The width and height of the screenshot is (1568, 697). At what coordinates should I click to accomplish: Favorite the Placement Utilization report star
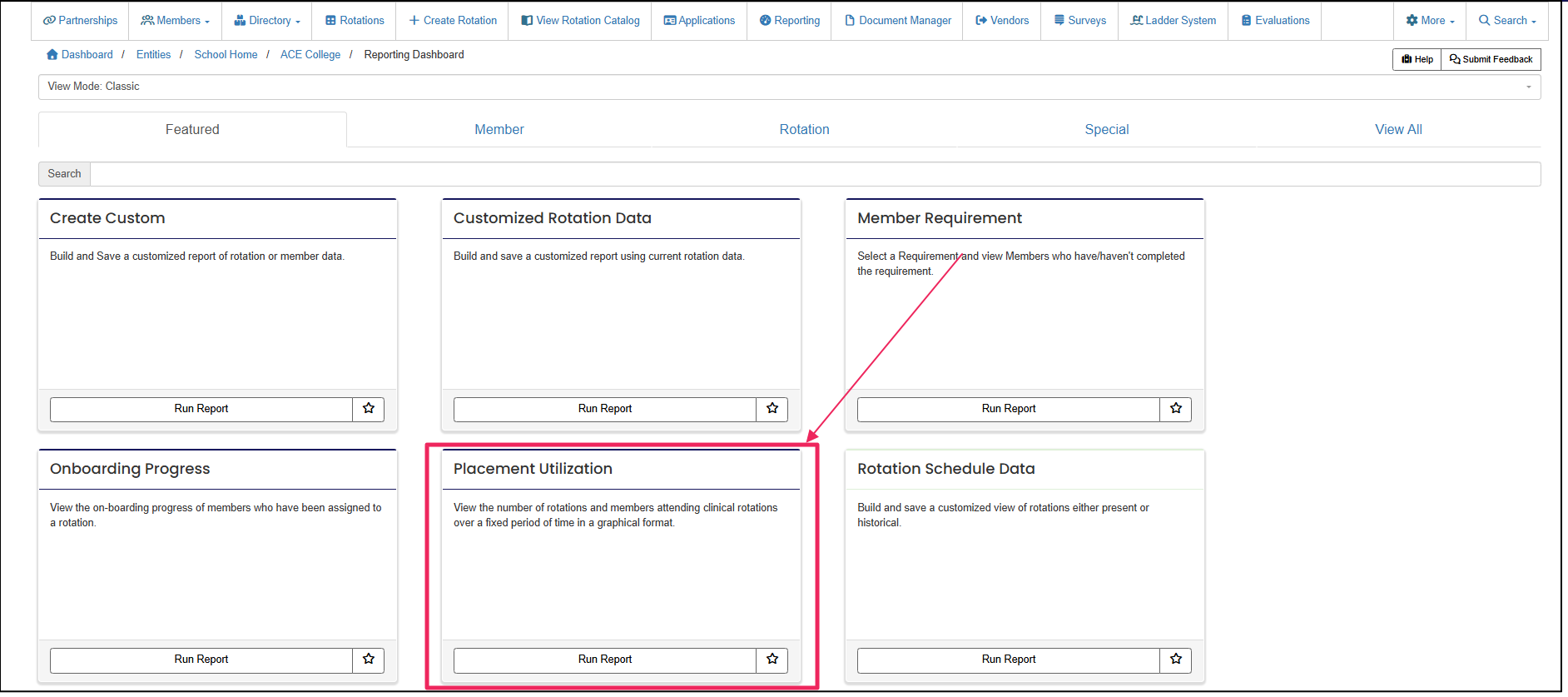(772, 660)
